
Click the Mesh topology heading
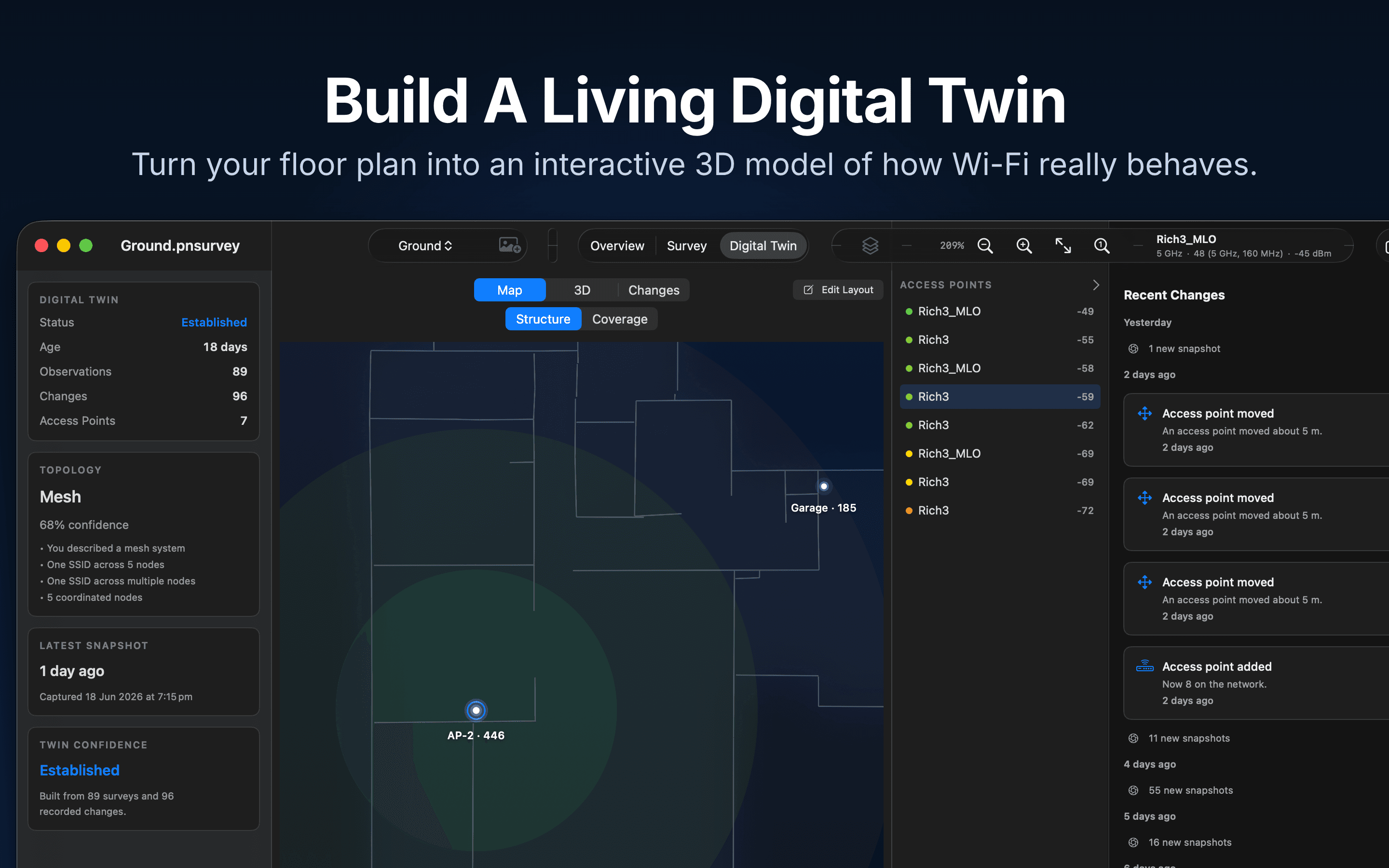60,497
